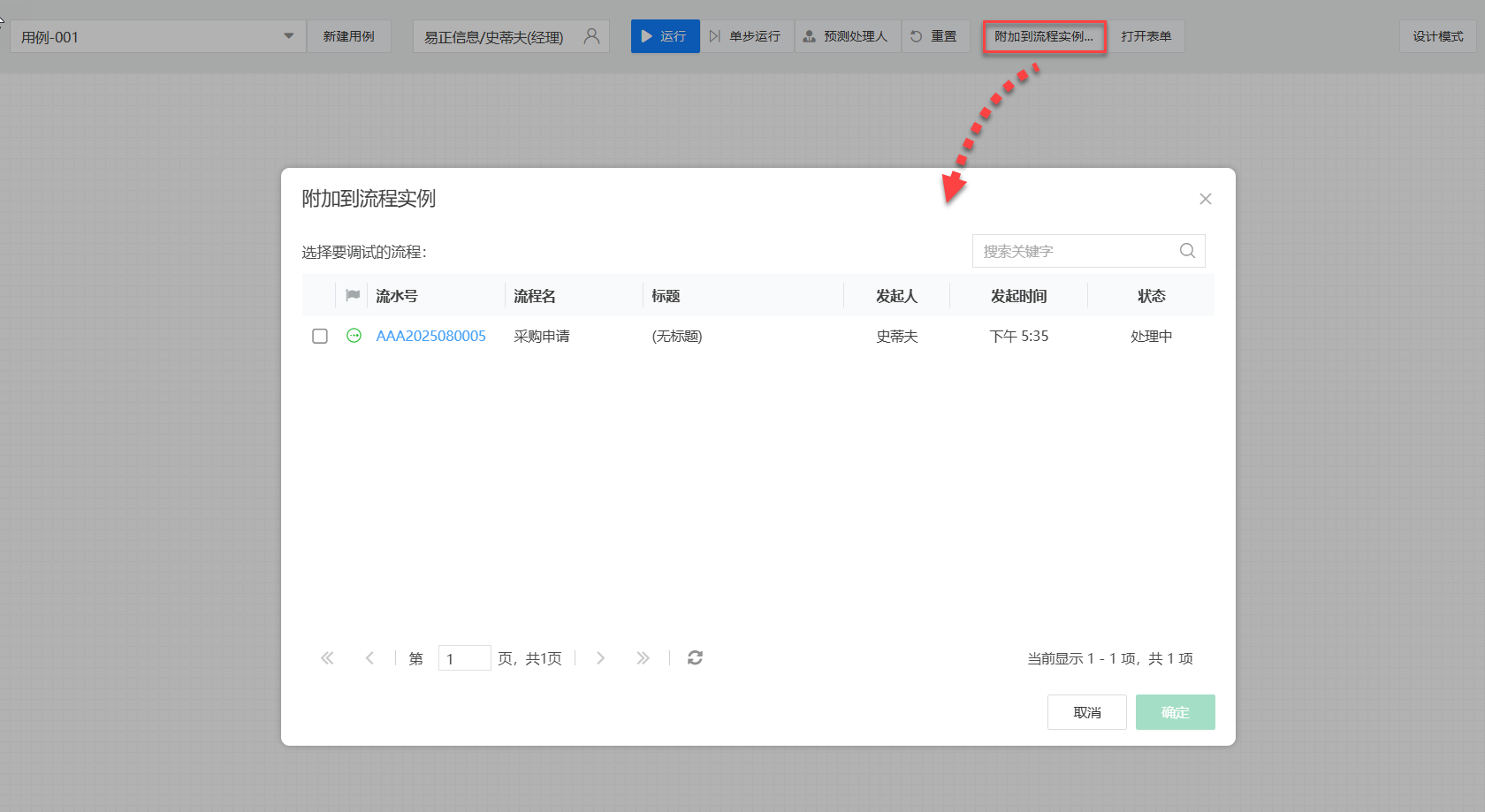
Task: Open the AAA2025080005 flow link
Action: 430,336
